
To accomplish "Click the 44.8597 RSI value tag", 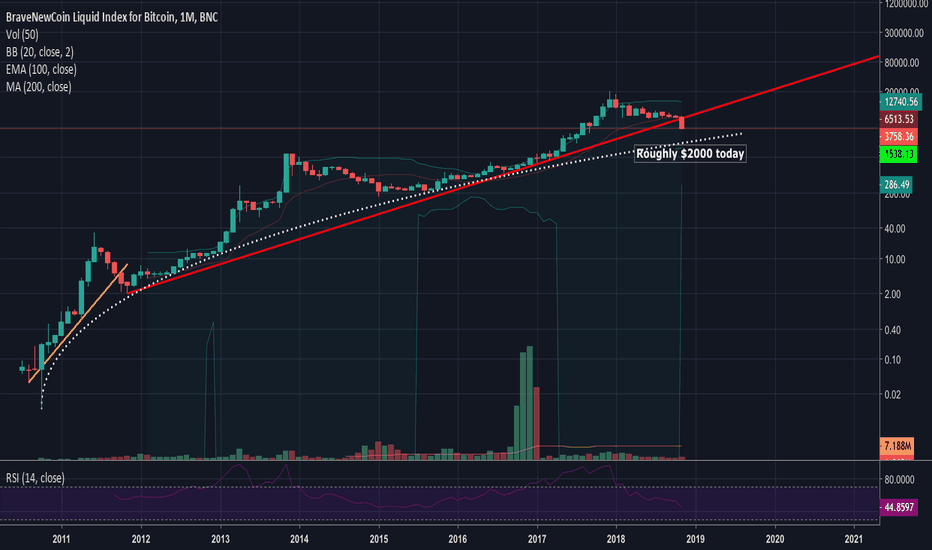I will tap(898, 508).
